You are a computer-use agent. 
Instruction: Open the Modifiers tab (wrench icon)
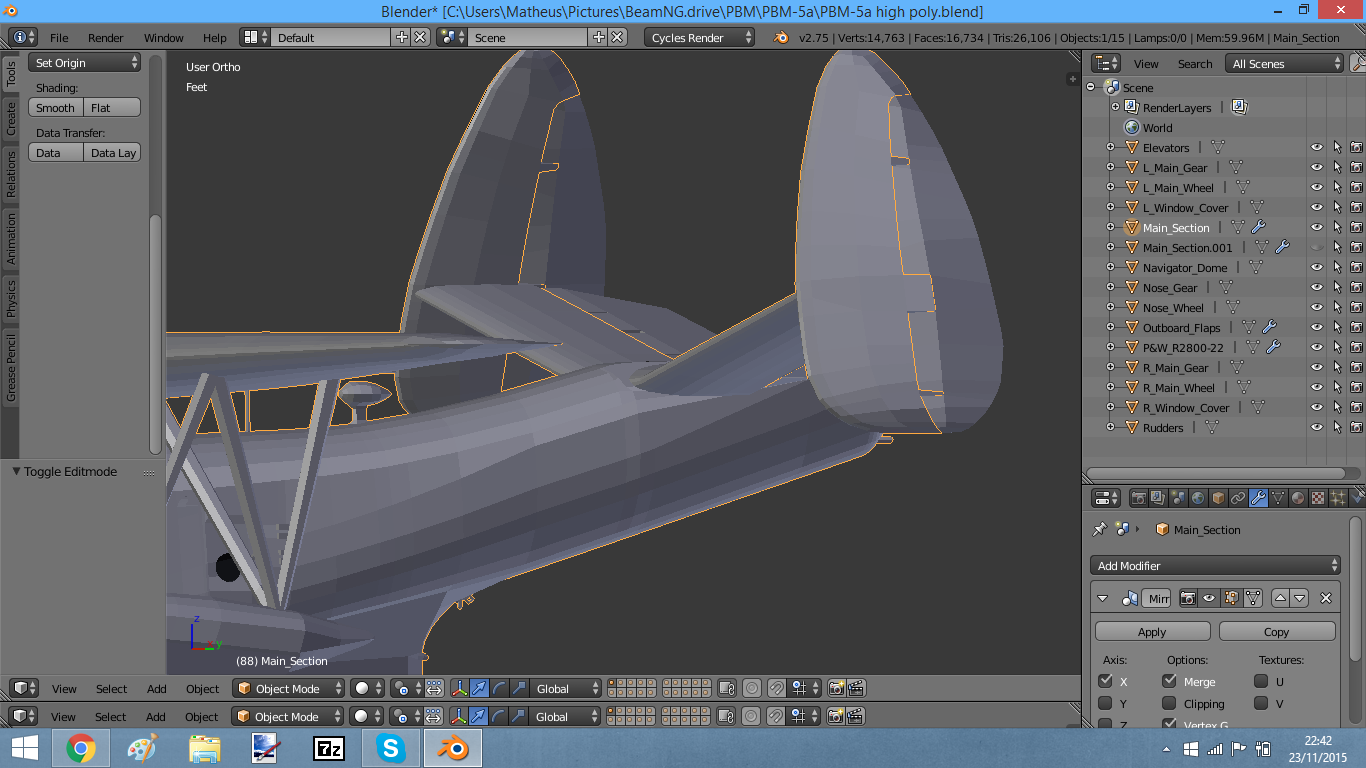coord(1258,498)
